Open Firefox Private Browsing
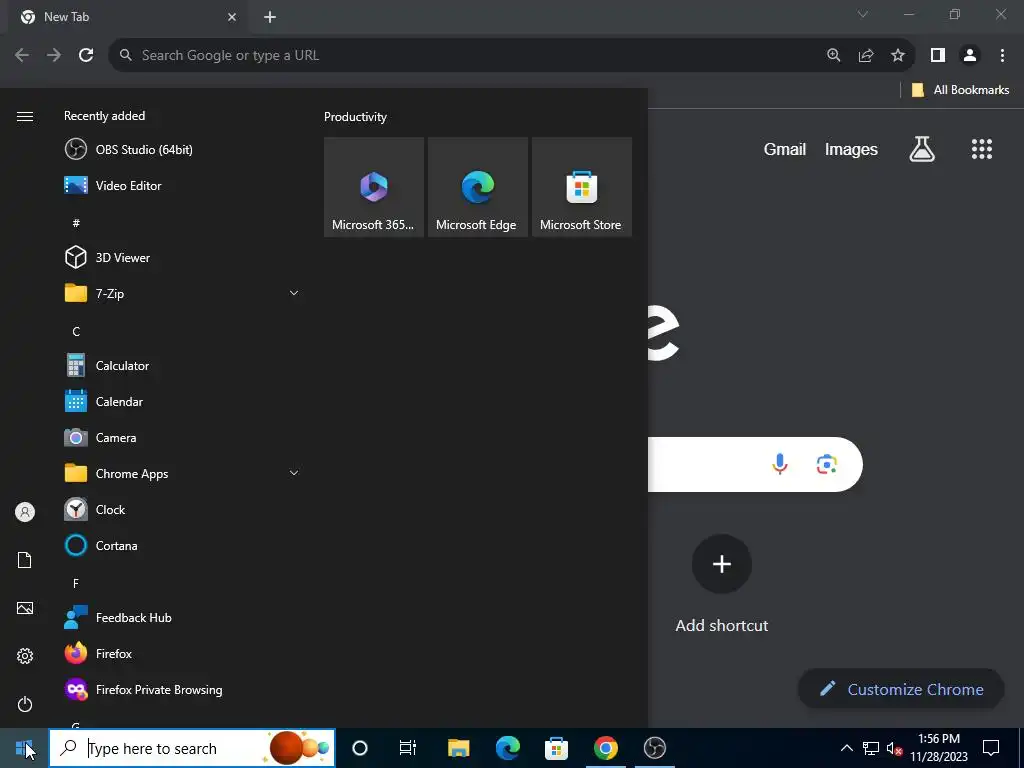 pos(182,690)
